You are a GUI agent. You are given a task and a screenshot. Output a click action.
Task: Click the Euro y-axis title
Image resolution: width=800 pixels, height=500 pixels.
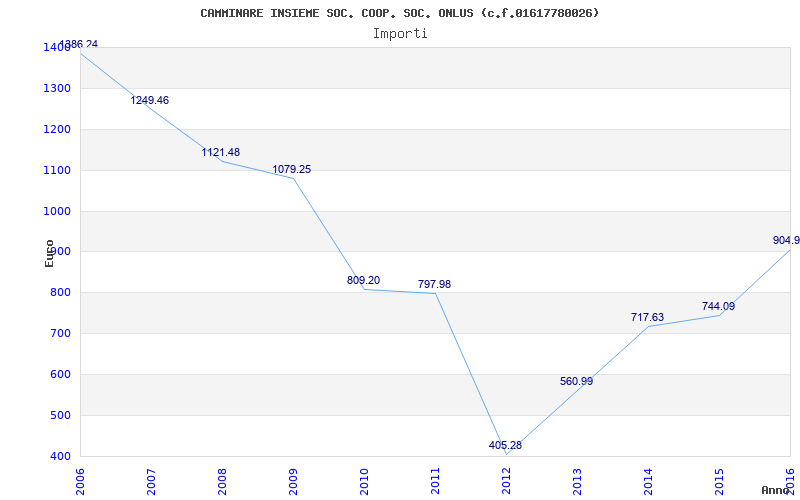[49, 254]
